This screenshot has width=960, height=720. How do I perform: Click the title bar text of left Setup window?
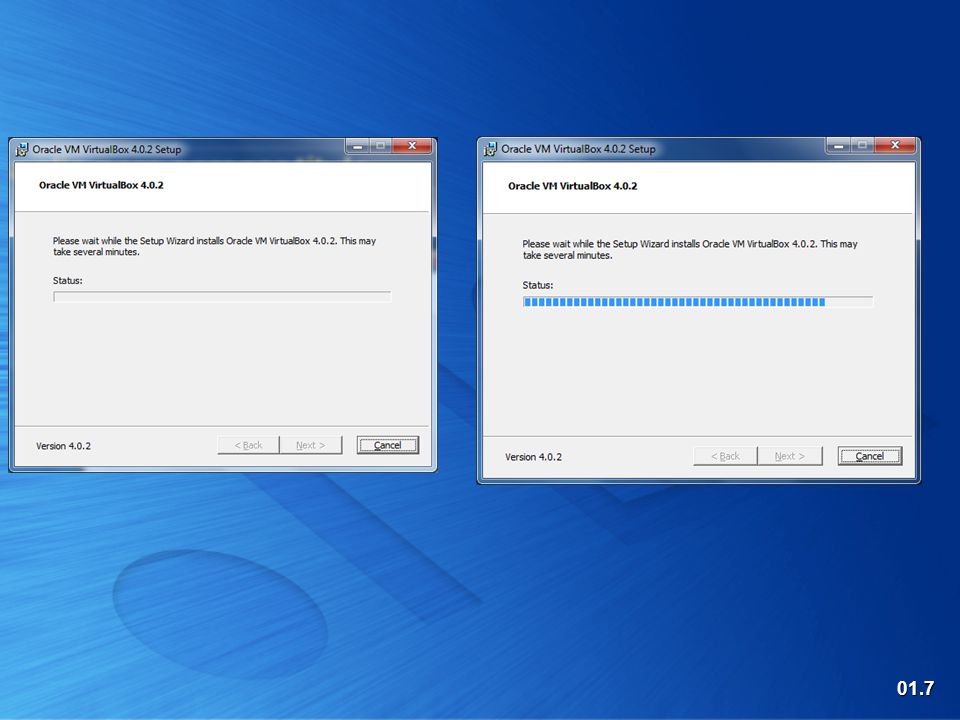(x=107, y=149)
